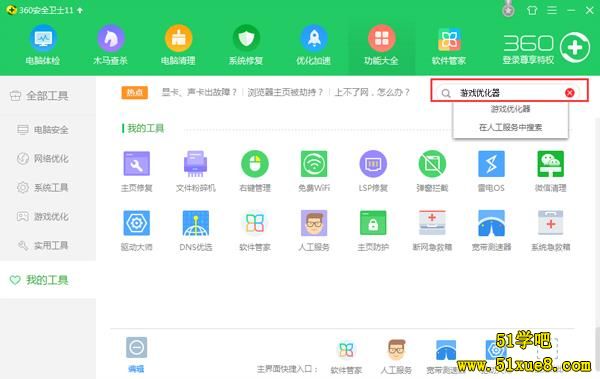Switch to the 木马查杀 trojan scan tab

pos(111,45)
